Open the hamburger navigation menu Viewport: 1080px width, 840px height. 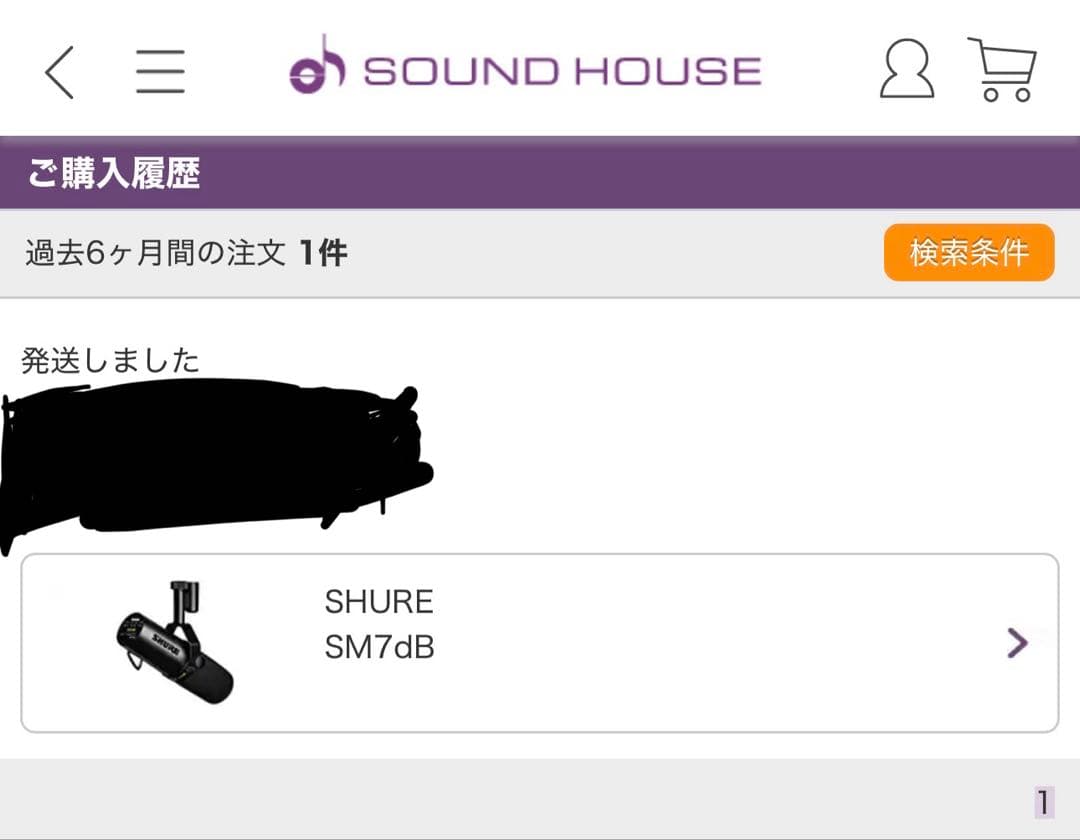pyautogui.click(x=160, y=72)
